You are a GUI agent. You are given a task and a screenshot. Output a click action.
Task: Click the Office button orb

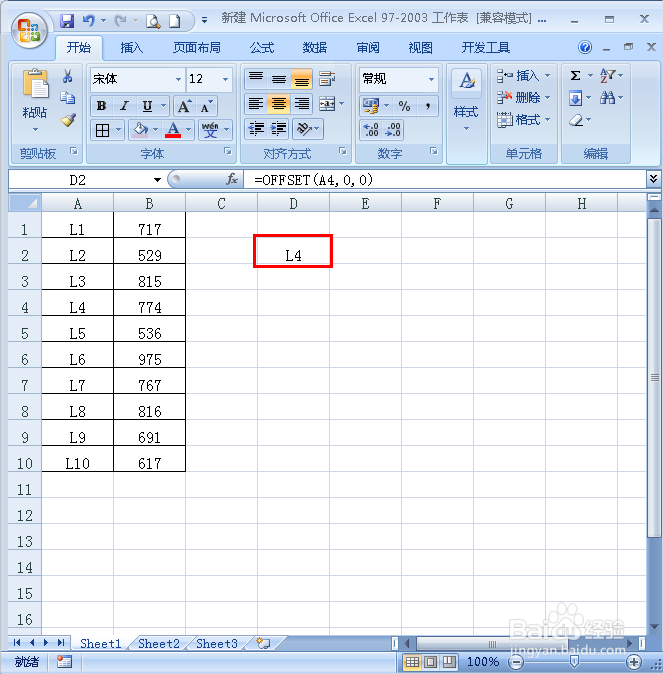(x=29, y=30)
